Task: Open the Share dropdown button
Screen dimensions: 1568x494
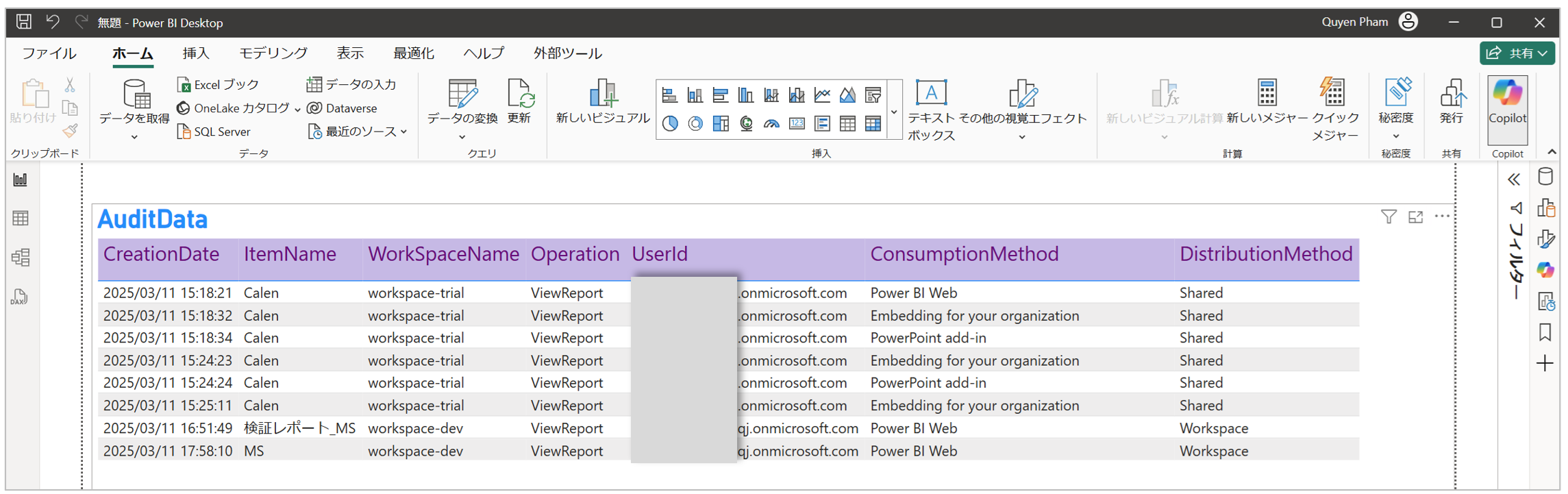Action: tap(1517, 53)
